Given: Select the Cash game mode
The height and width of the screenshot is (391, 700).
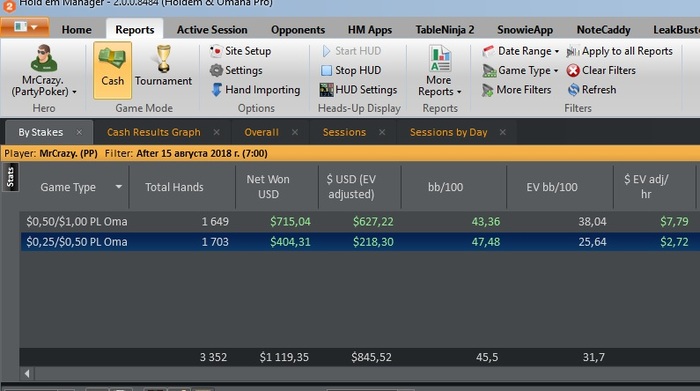Looking at the screenshot, I should (x=112, y=70).
